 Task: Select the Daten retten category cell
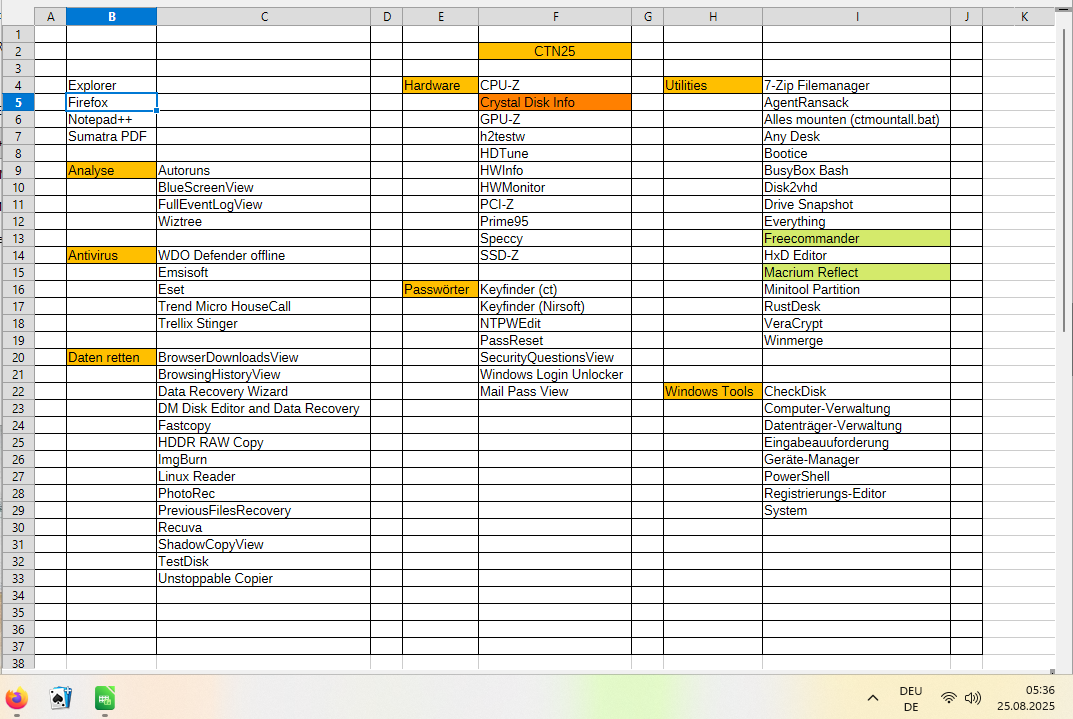coord(112,357)
